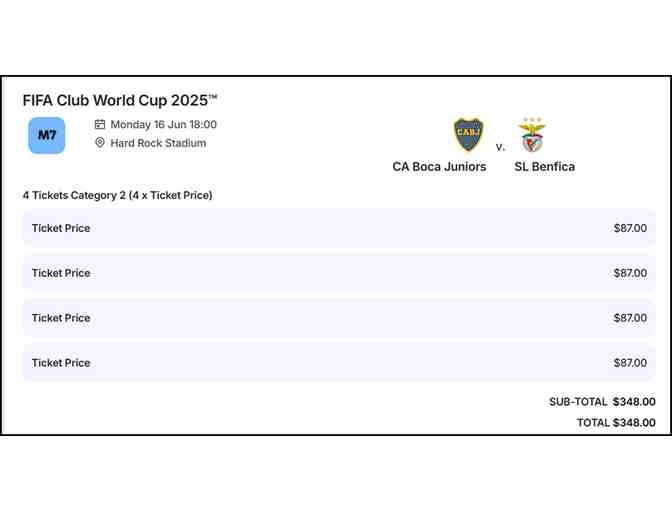The width and height of the screenshot is (672, 510).
Task: Click the SL Benfica crest
Action: (x=531, y=135)
